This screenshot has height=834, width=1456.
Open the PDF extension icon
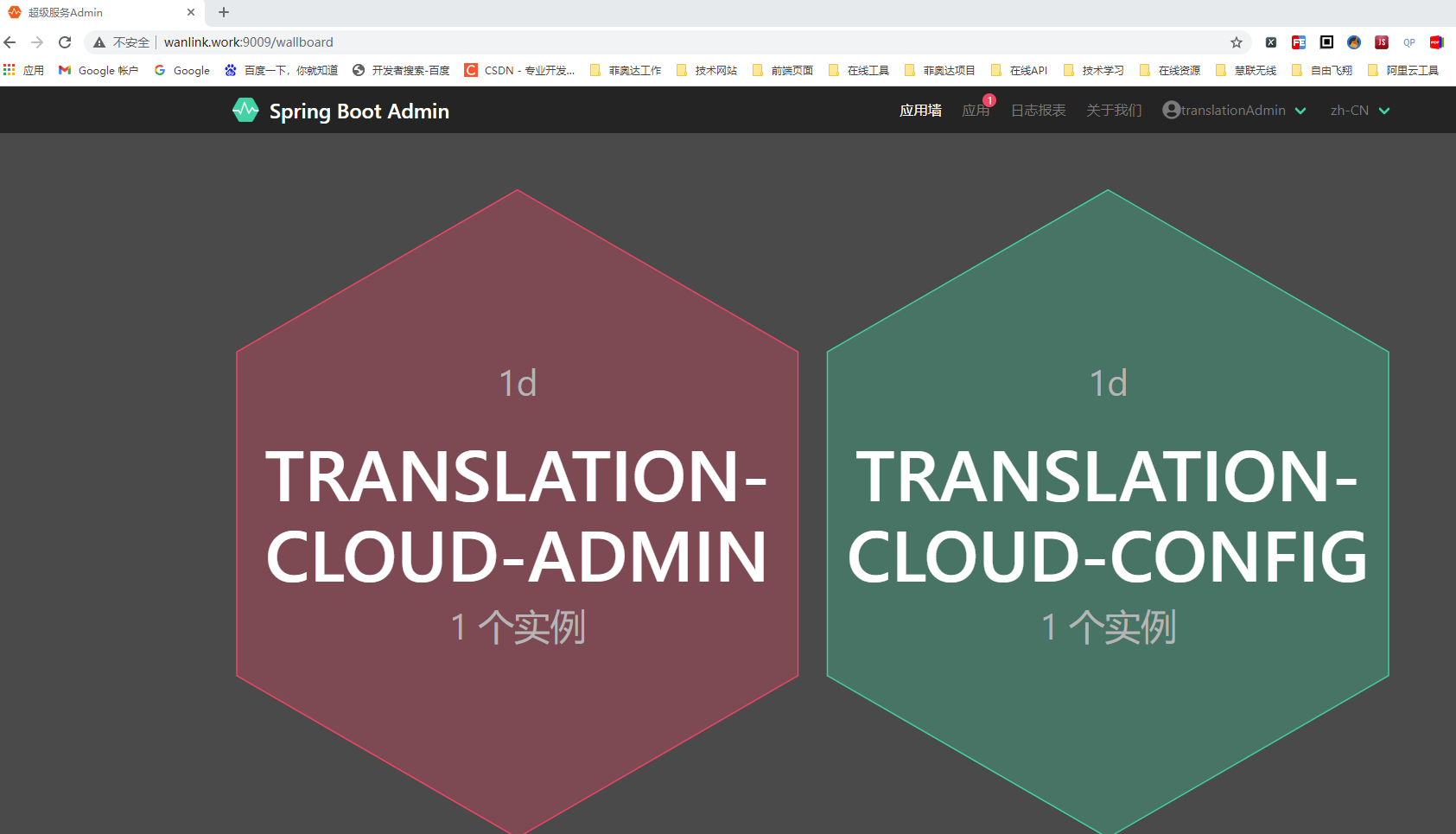click(1437, 42)
